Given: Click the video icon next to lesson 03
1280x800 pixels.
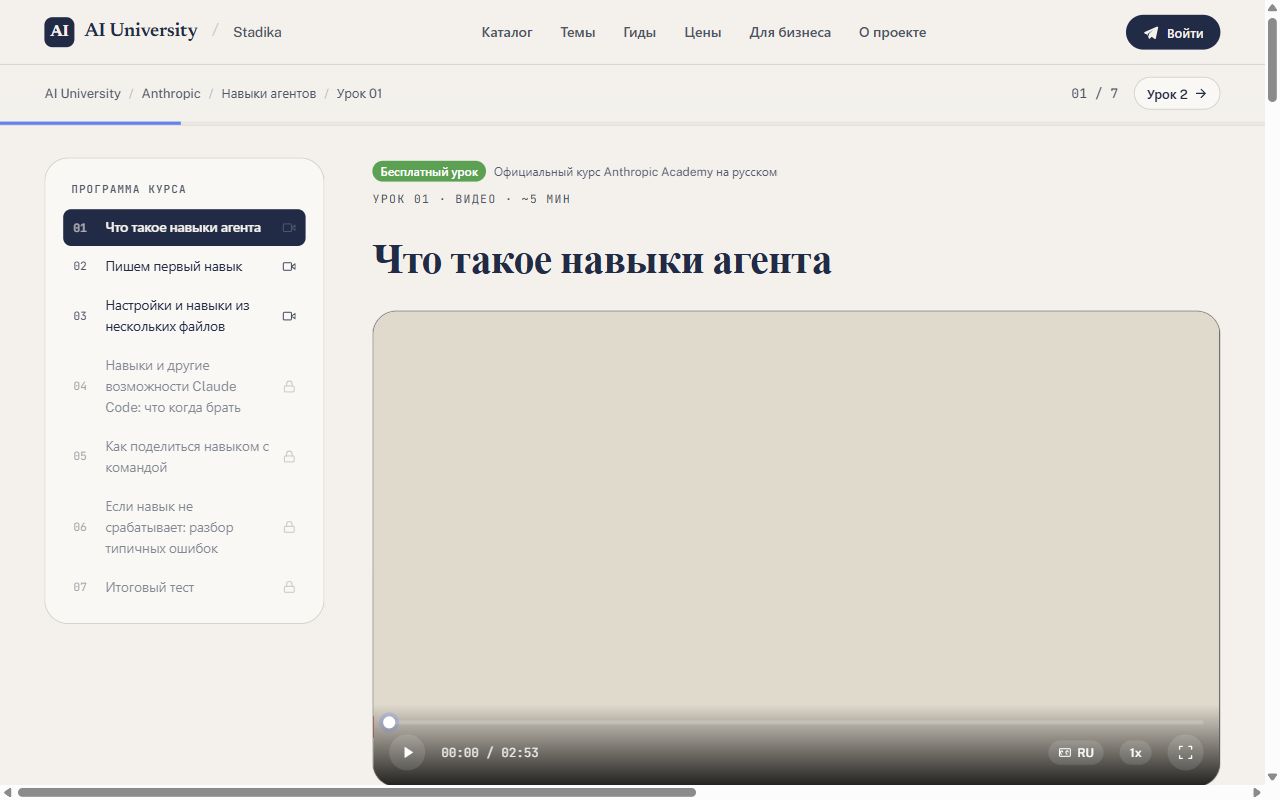Looking at the screenshot, I should [289, 316].
